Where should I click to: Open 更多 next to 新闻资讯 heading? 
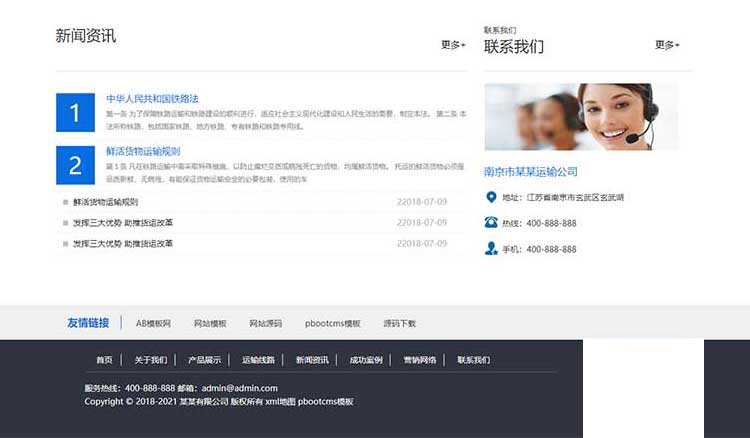coord(453,45)
